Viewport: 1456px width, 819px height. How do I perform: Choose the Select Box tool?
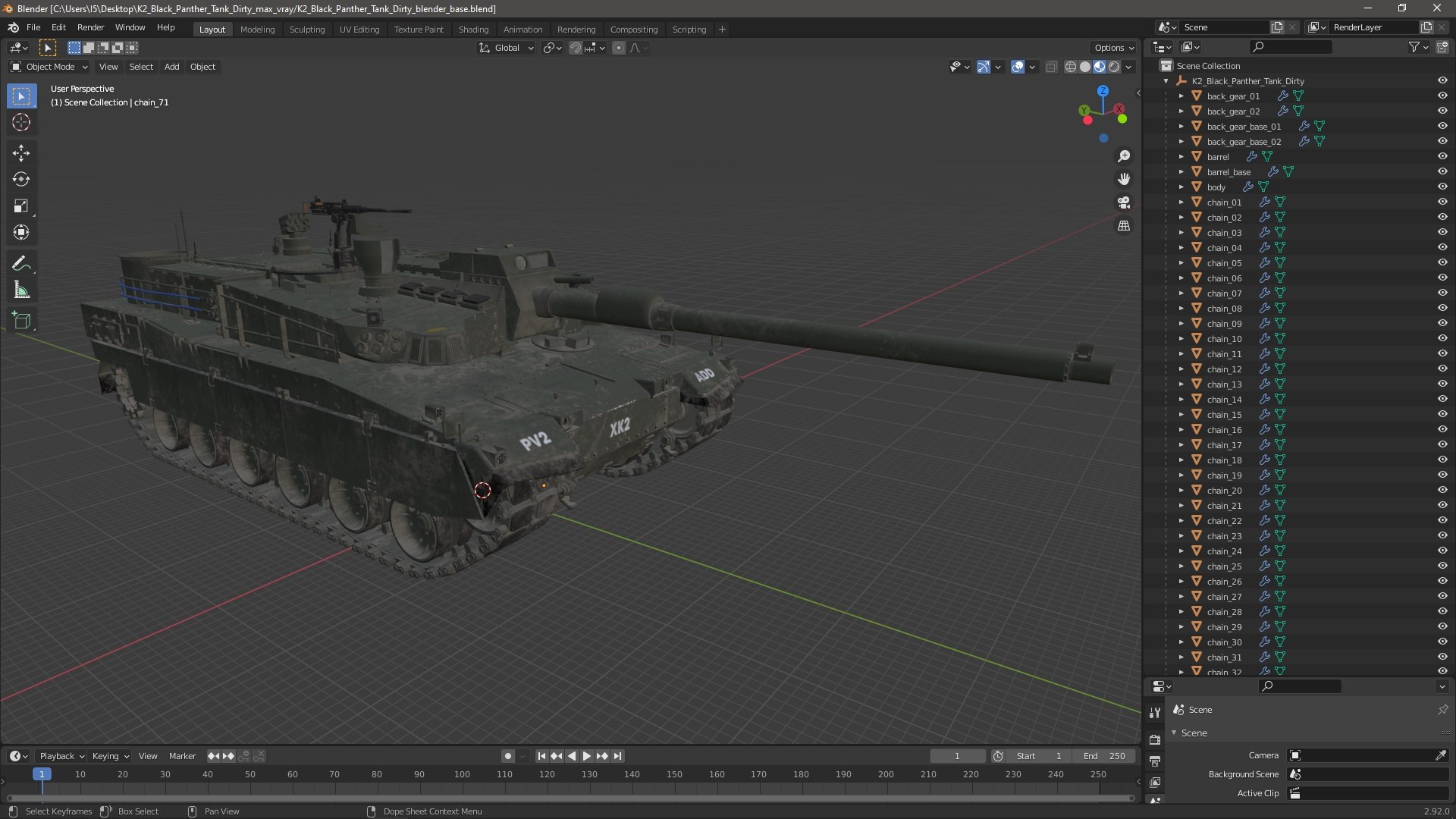[21, 96]
